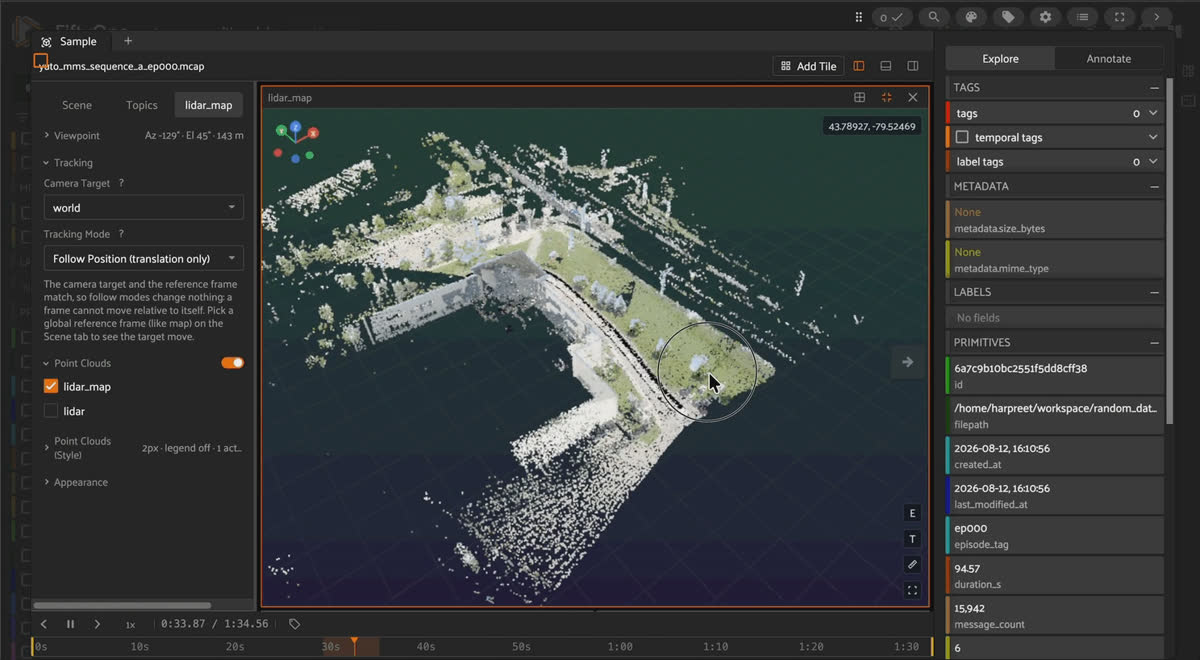Screen dimensions: 1200x660
Task: Collapse the METADATA section header
Action: pyautogui.click(x=1155, y=187)
